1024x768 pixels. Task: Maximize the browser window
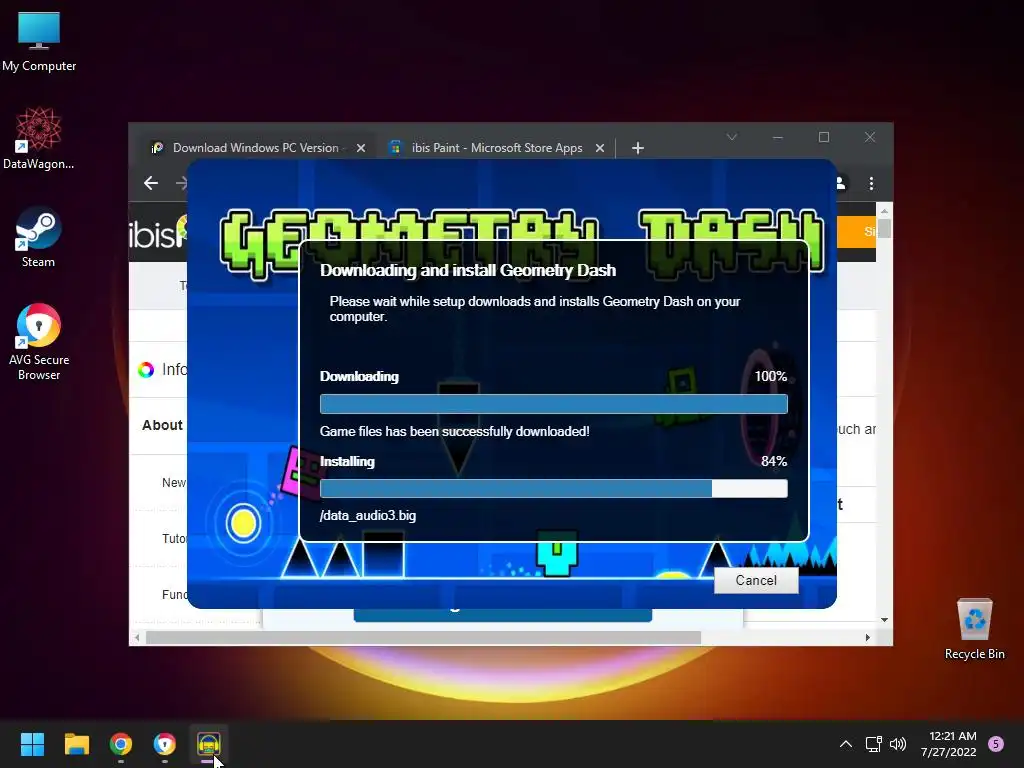tap(824, 137)
